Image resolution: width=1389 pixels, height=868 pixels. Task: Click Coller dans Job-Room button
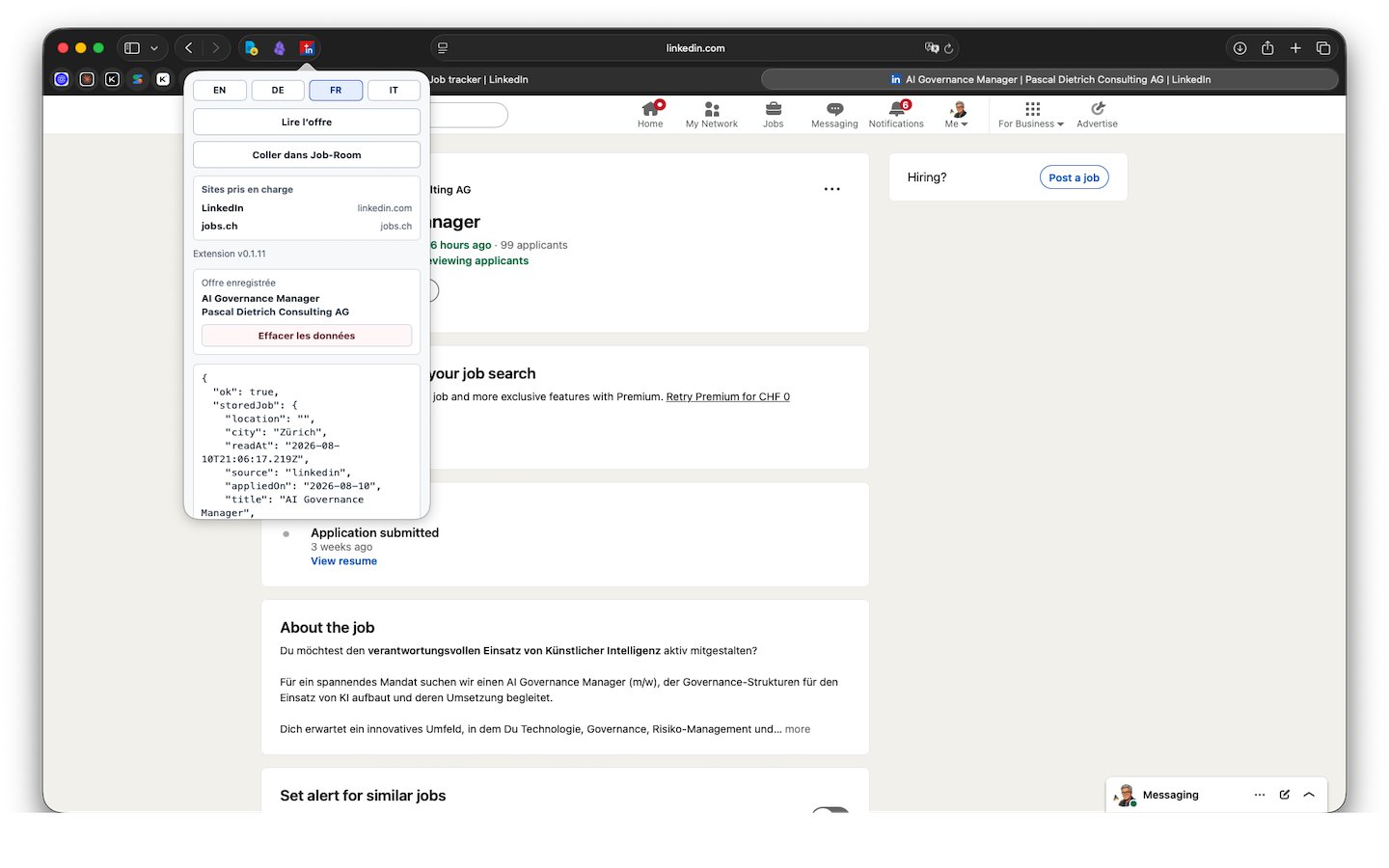[x=307, y=154]
